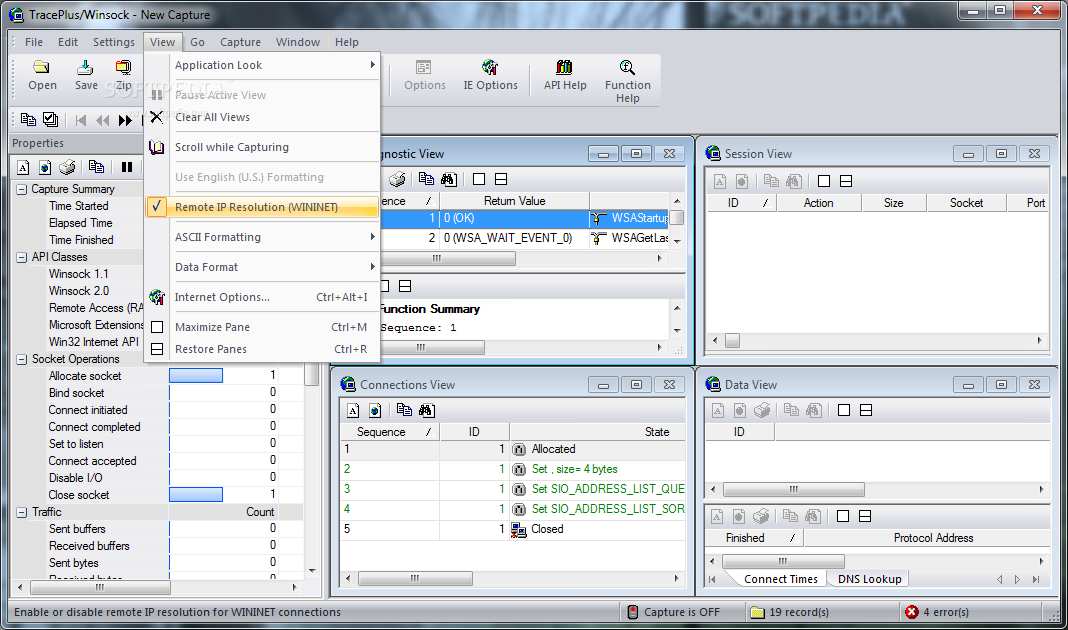Click the print icon in Properties toolbar
The image size is (1068, 630).
tap(67, 167)
